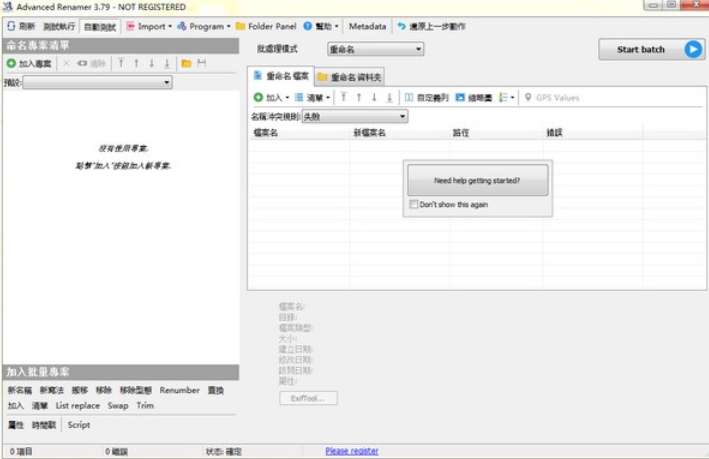Click the auto test (自動測試) toolbar button
Screen dimensions: 709x459
point(100,27)
